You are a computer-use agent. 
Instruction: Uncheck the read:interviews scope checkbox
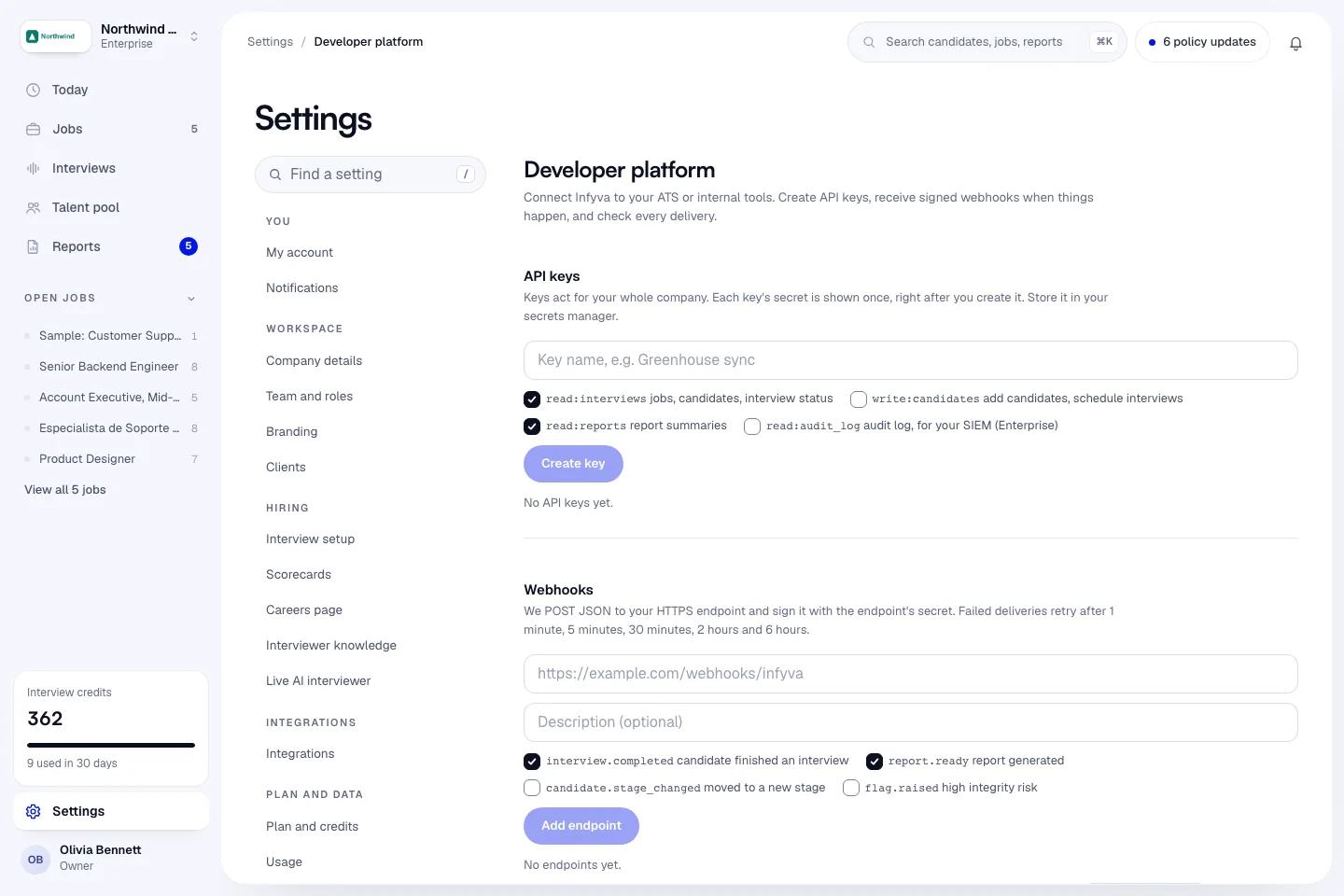[x=532, y=399]
